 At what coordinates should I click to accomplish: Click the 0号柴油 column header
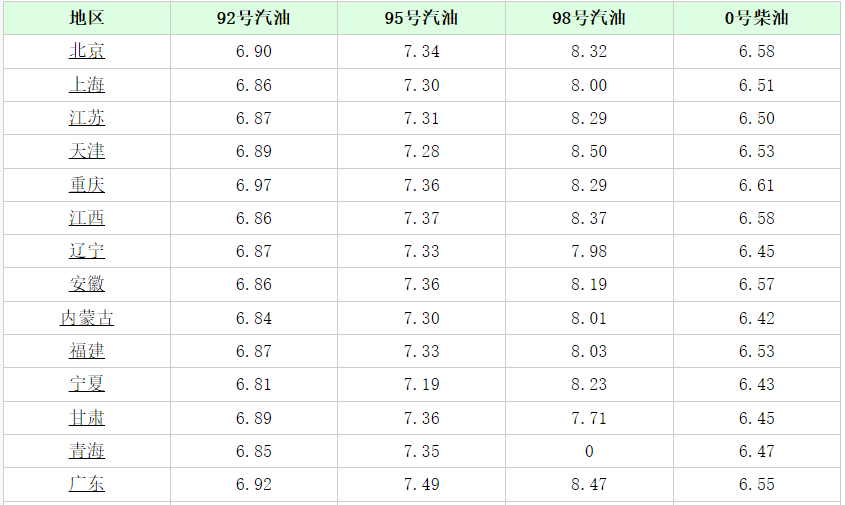757,18
